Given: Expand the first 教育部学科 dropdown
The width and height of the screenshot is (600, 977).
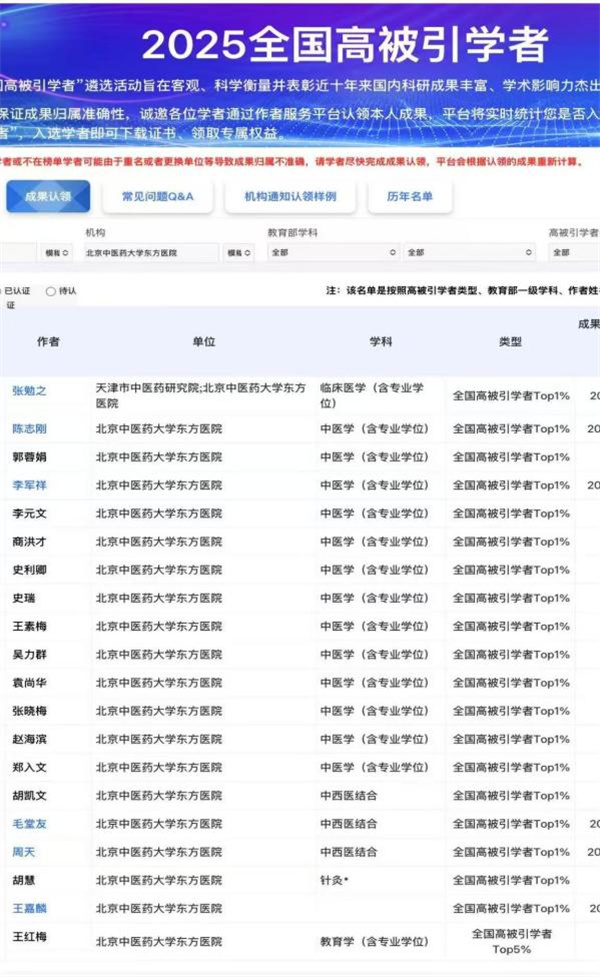Looking at the screenshot, I should coord(333,253).
